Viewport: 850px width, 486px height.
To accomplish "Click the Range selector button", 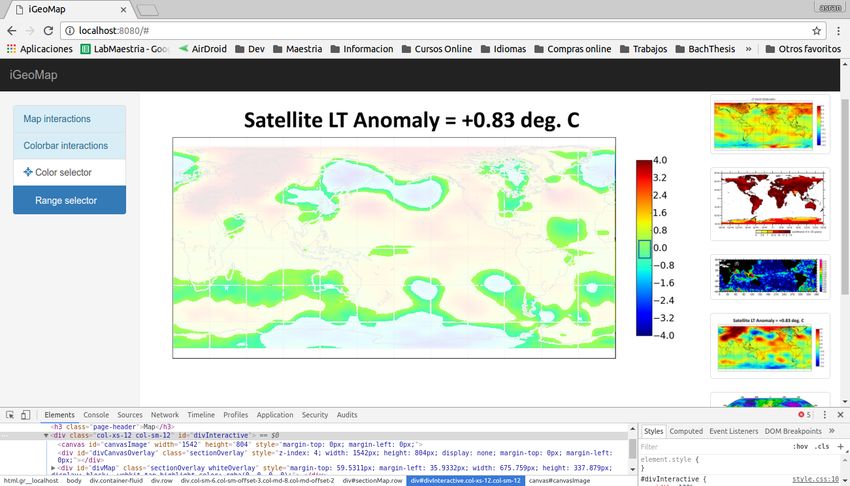I will (69, 200).
